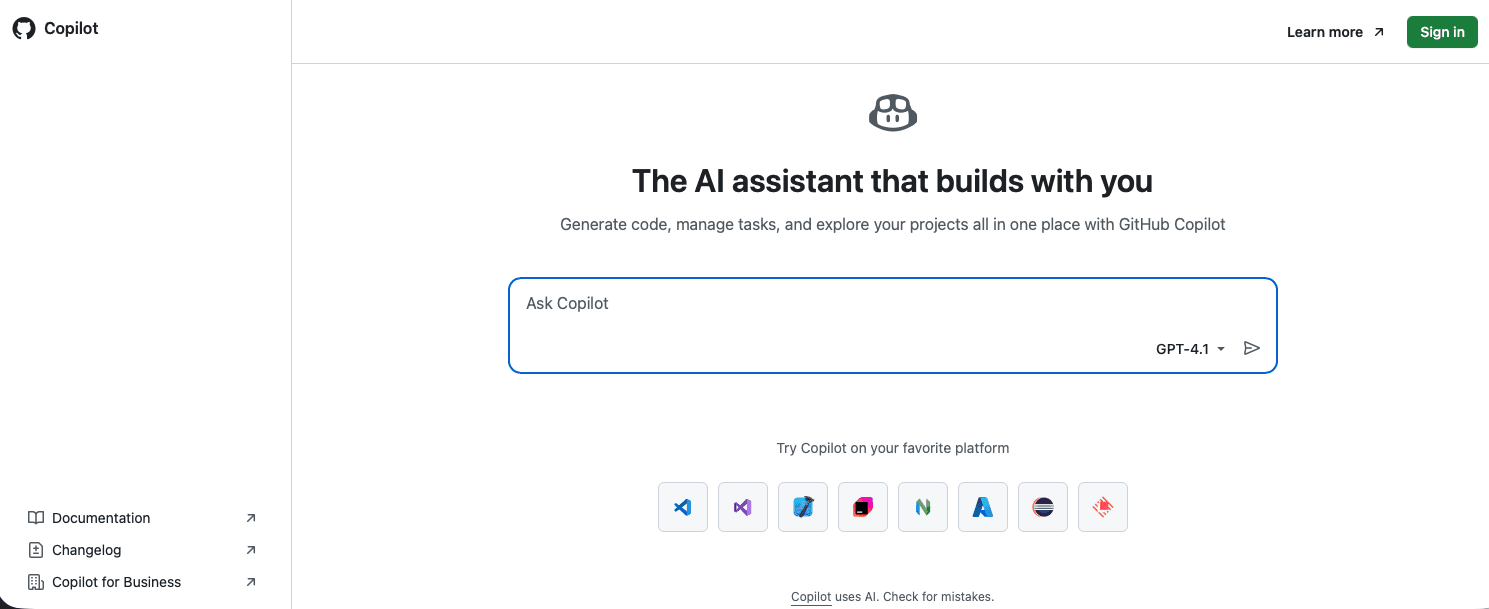The height and width of the screenshot is (609, 1489).
Task: Click the Azure platform icon
Action: tap(982, 507)
